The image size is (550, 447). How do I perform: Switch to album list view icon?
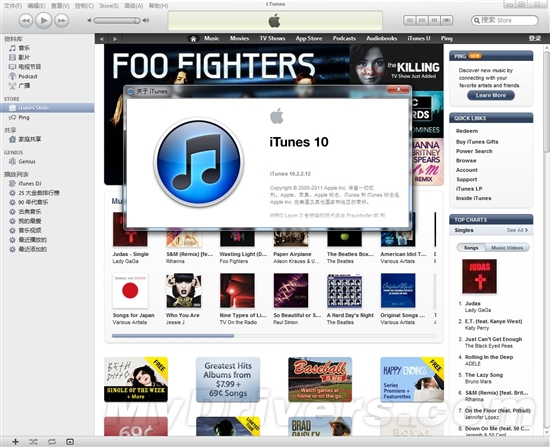pyautogui.click(x=422, y=20)
